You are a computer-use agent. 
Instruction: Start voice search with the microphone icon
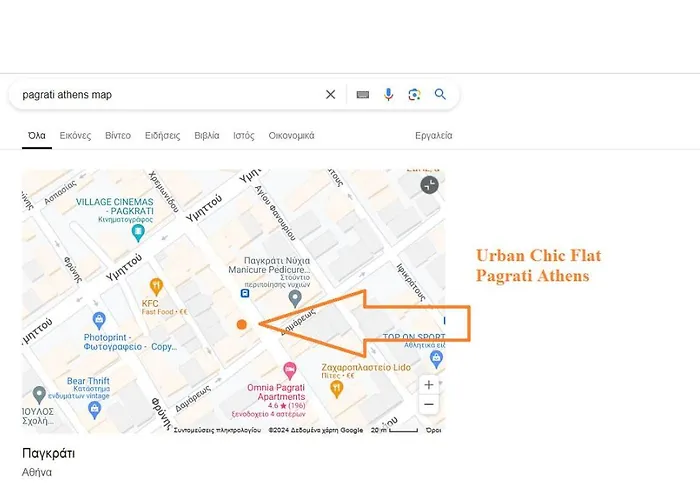pos(388,95)
